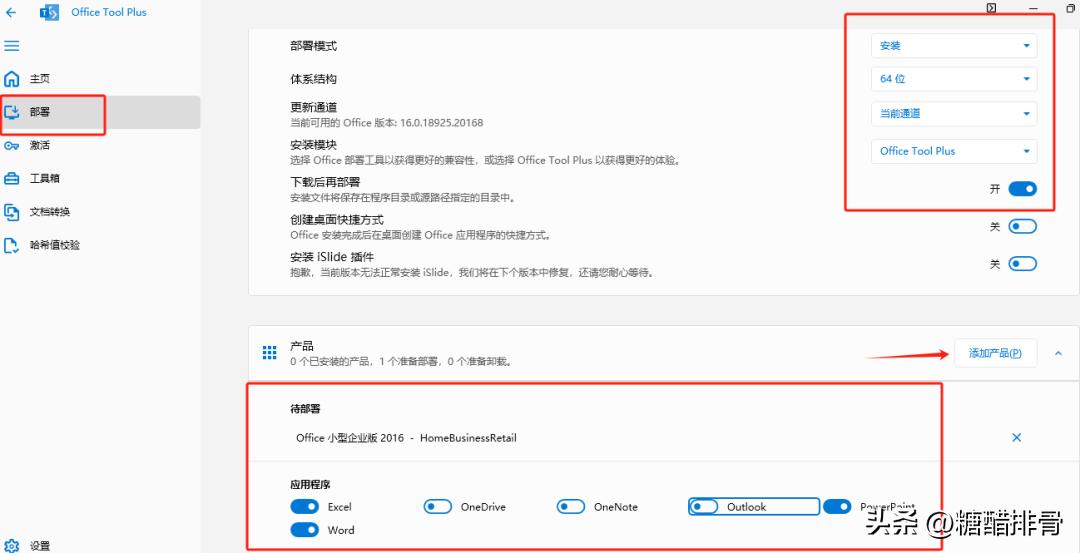The image size is (1080, 553).
Task: Disable the 下载后再部署 toggle
Action: (1022, 189)
